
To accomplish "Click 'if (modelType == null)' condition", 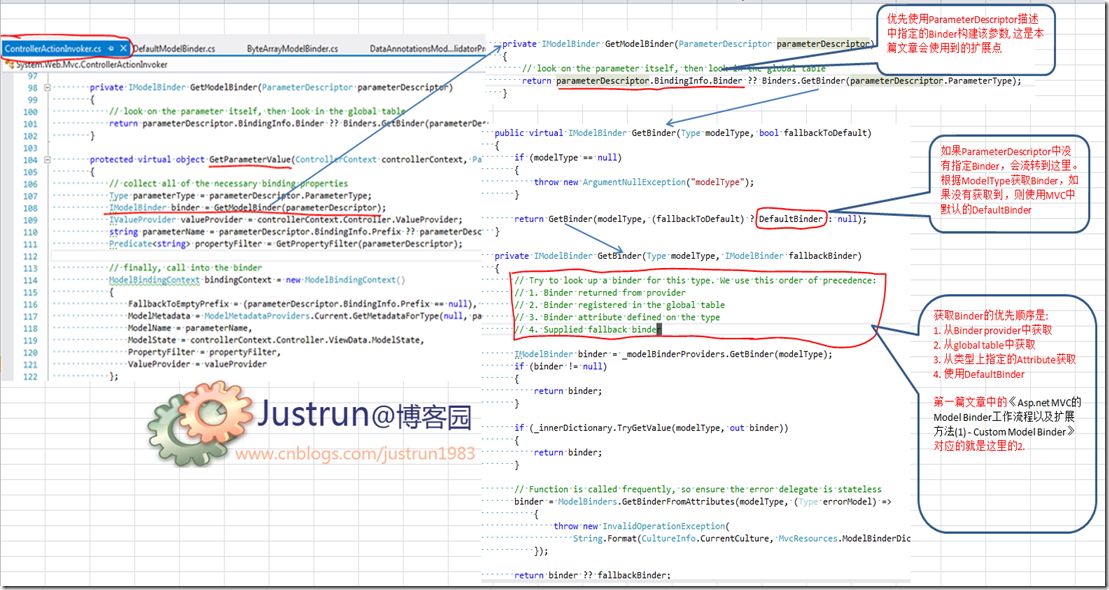I will pyautogui.click(x=569, y=157).
